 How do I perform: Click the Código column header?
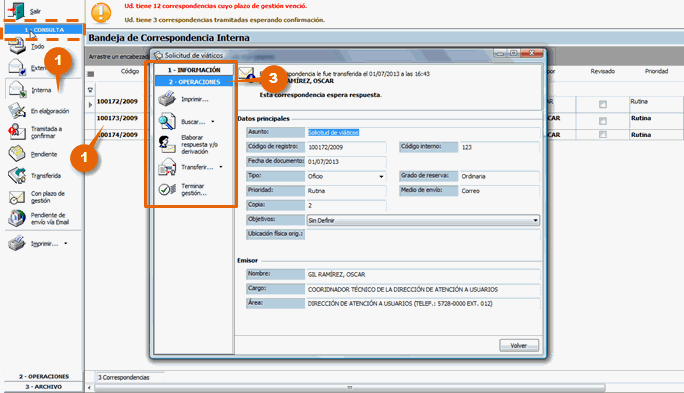point(130,71)
